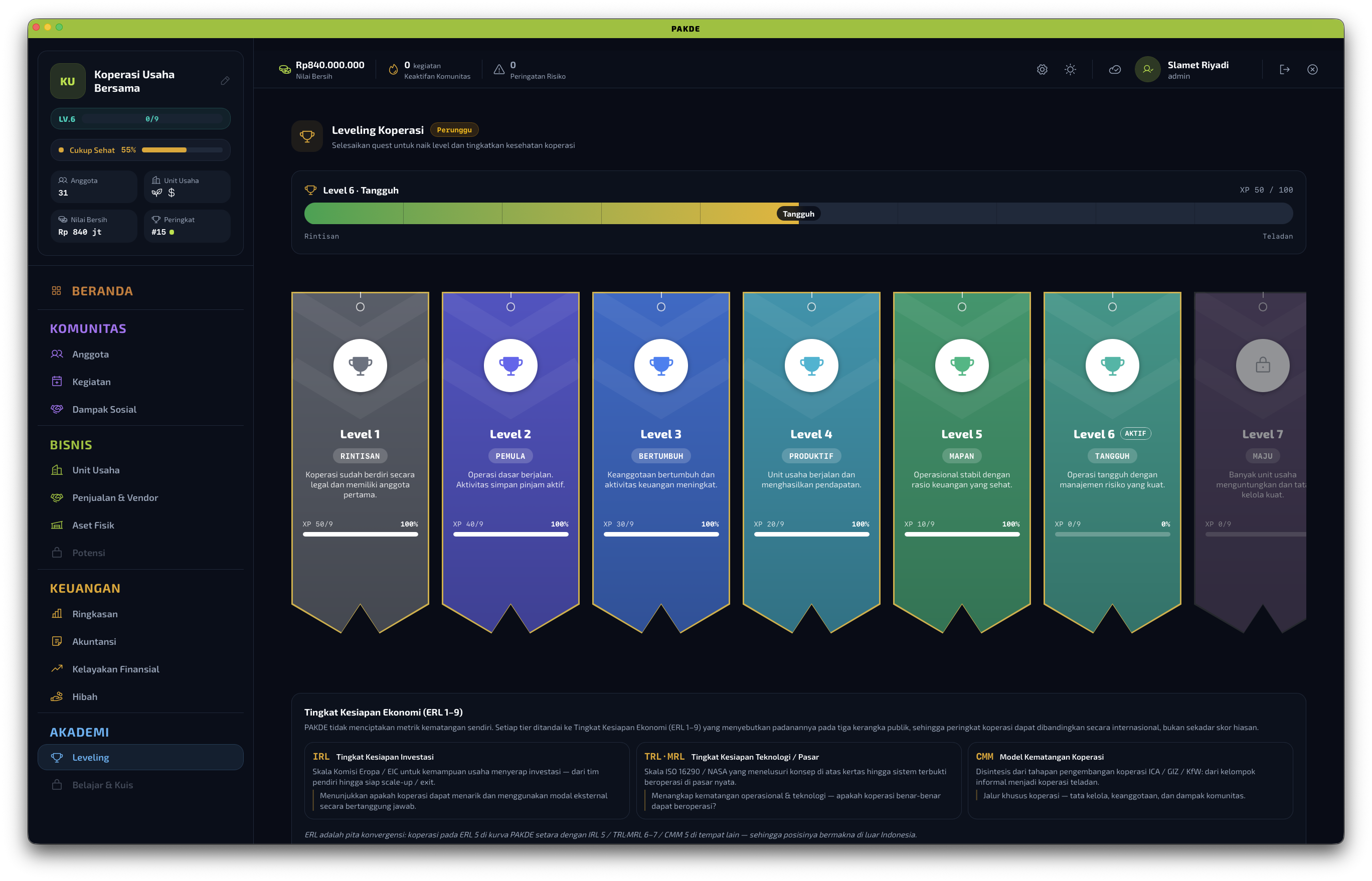The image size is (1372, 881).
Task: Open Dampak Sosial in the sidebar
Action: [140, 409]
